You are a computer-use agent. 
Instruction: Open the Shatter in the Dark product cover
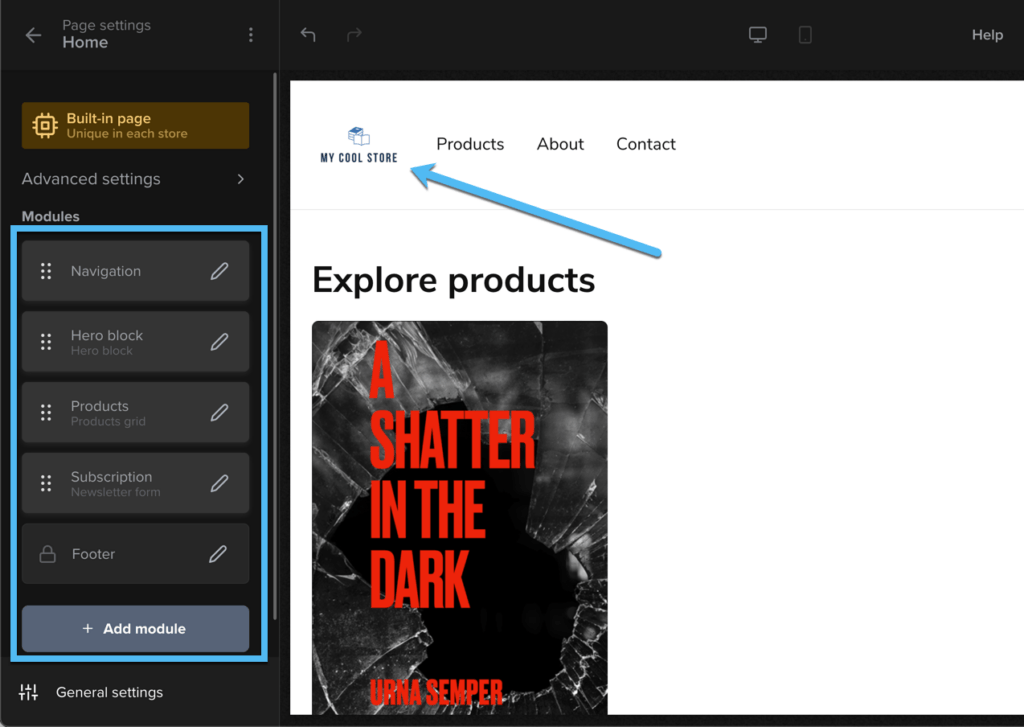(460, 517)
